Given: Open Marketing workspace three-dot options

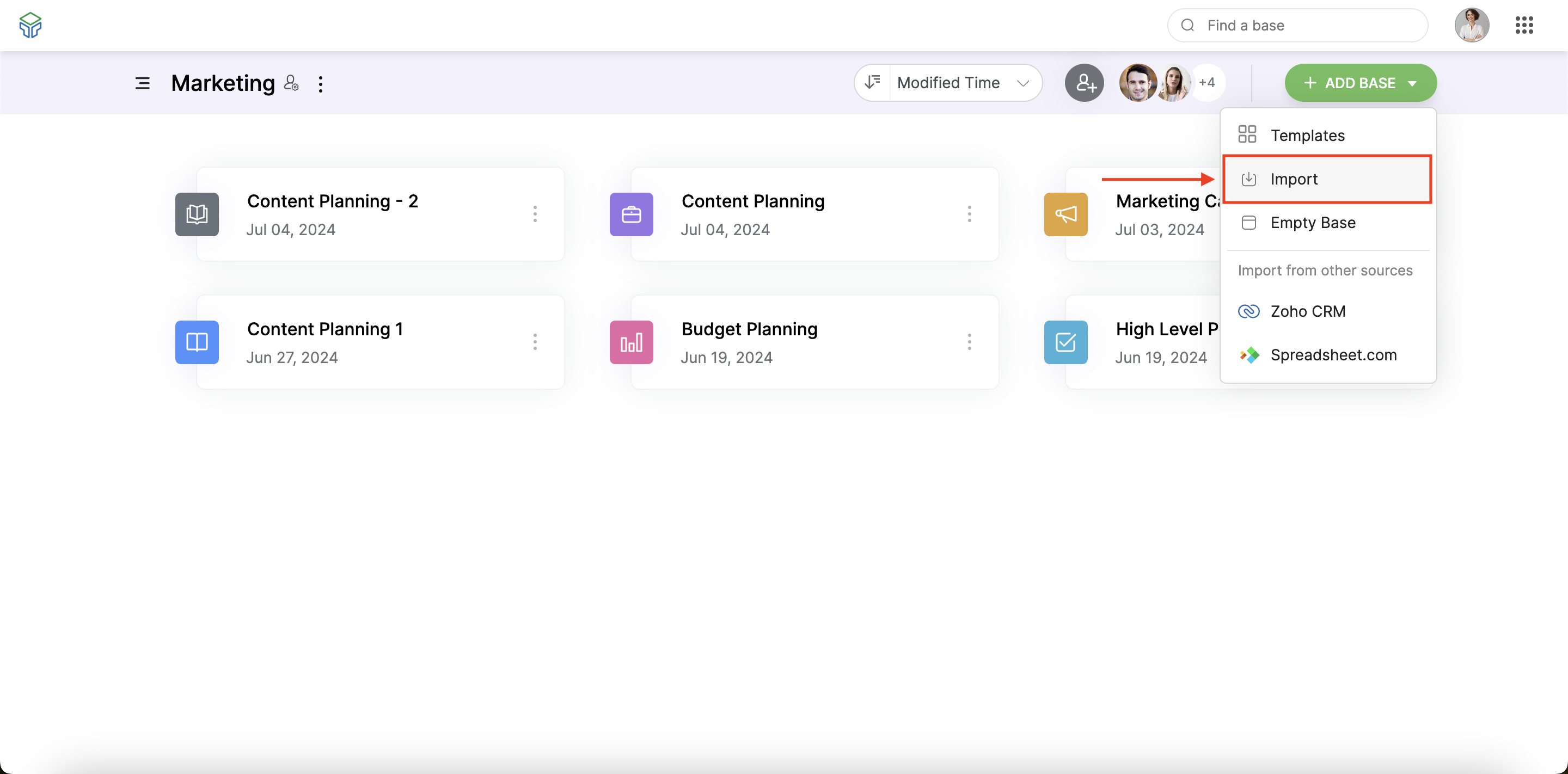Looking at the screenshot, I should pyautogui.click(x=321, y=84).
